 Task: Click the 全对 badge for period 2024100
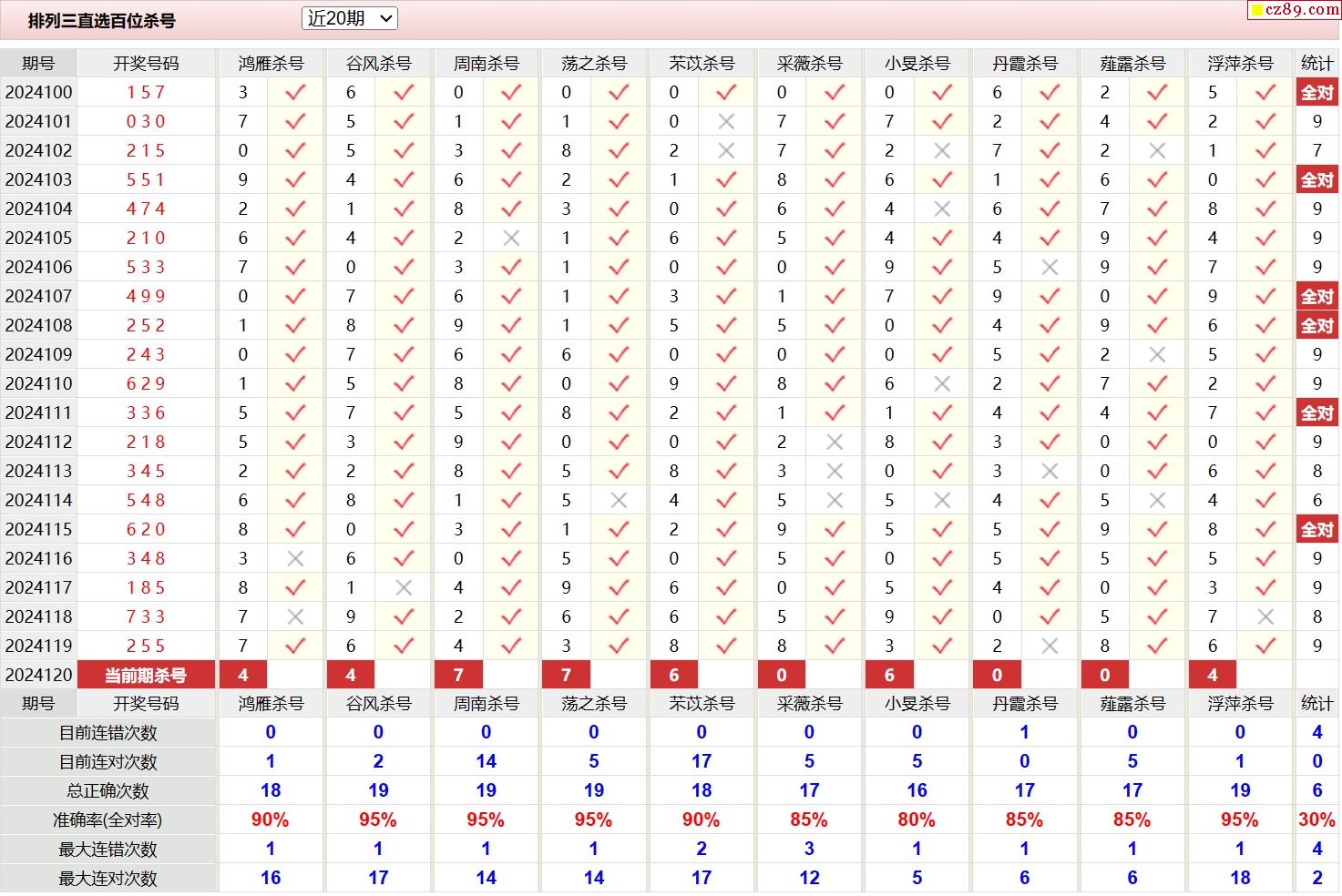click(1316, 92)
